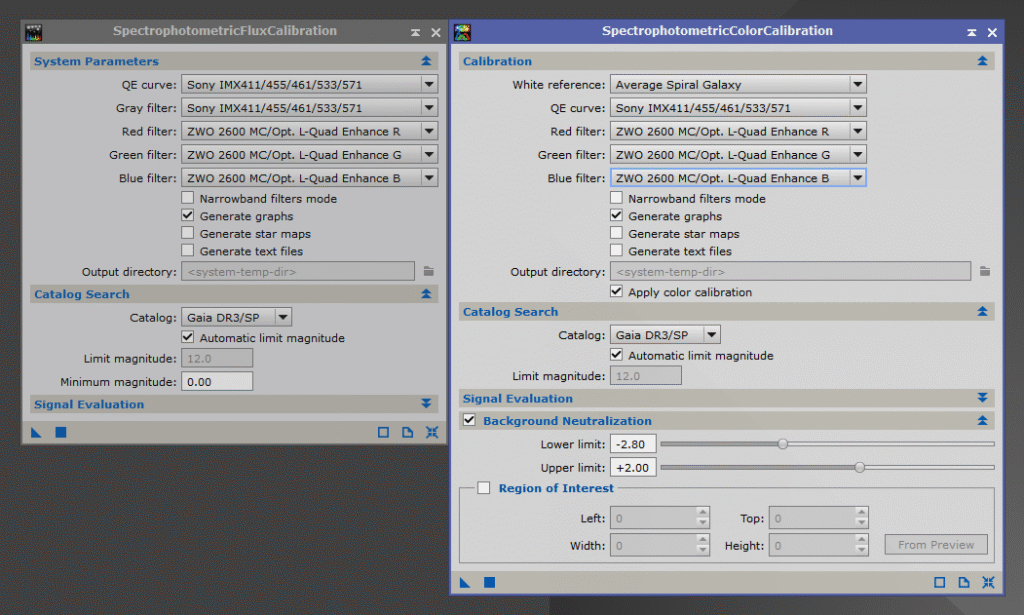Enable Narrowband filters mode in ColorCalibration

(x=616, y=197)
